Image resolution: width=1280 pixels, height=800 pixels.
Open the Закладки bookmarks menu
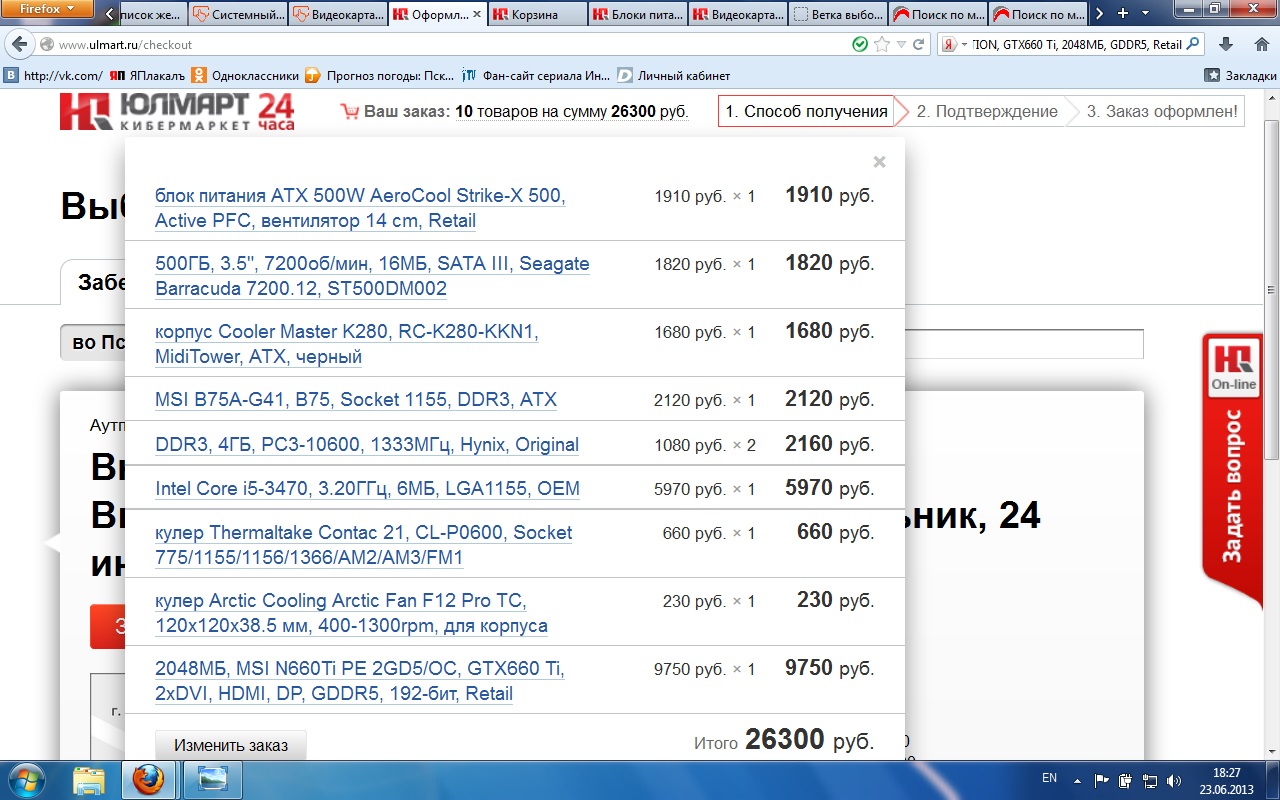[1241, 75]
